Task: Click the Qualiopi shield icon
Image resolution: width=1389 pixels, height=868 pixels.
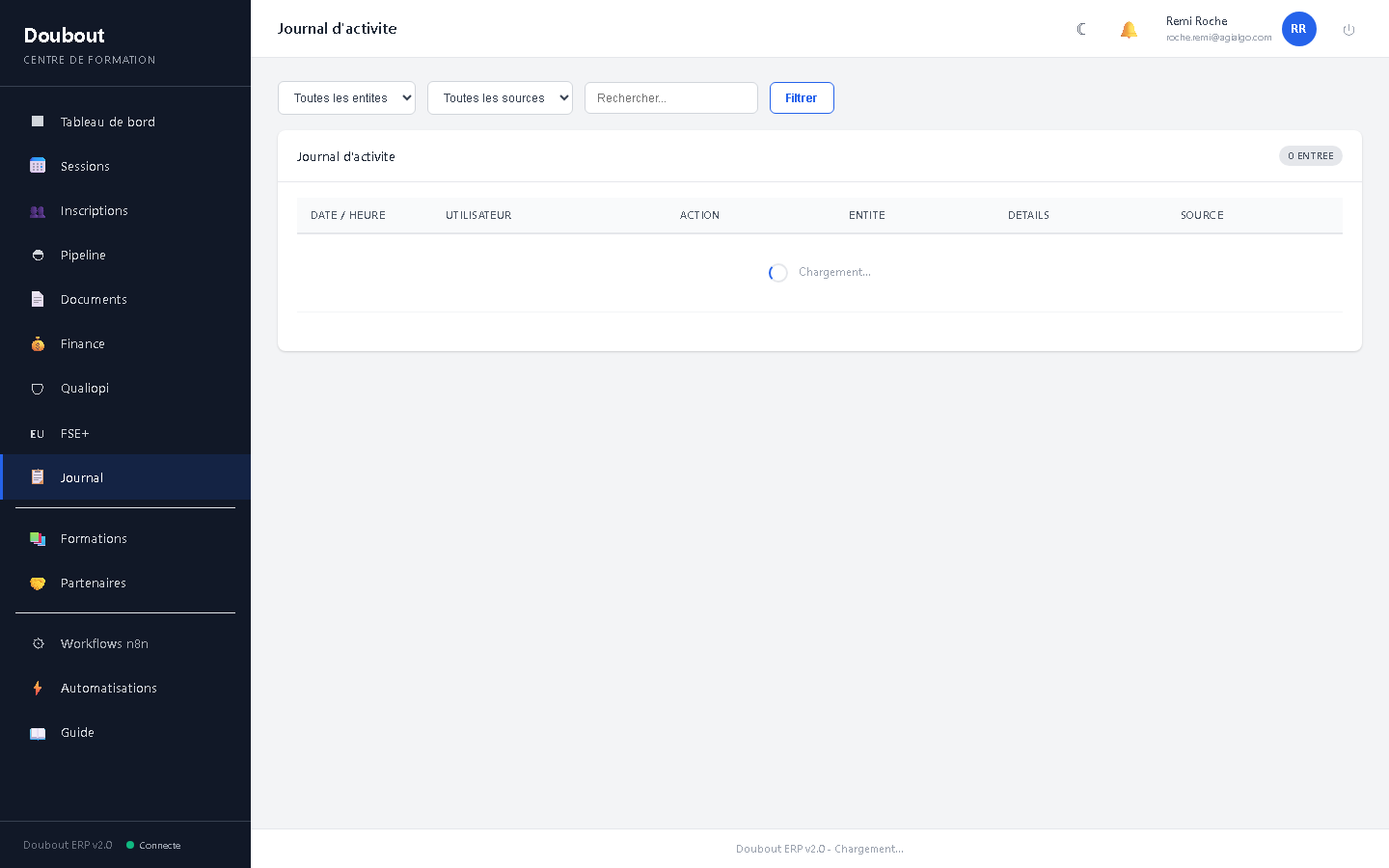Action: [38, 389]
